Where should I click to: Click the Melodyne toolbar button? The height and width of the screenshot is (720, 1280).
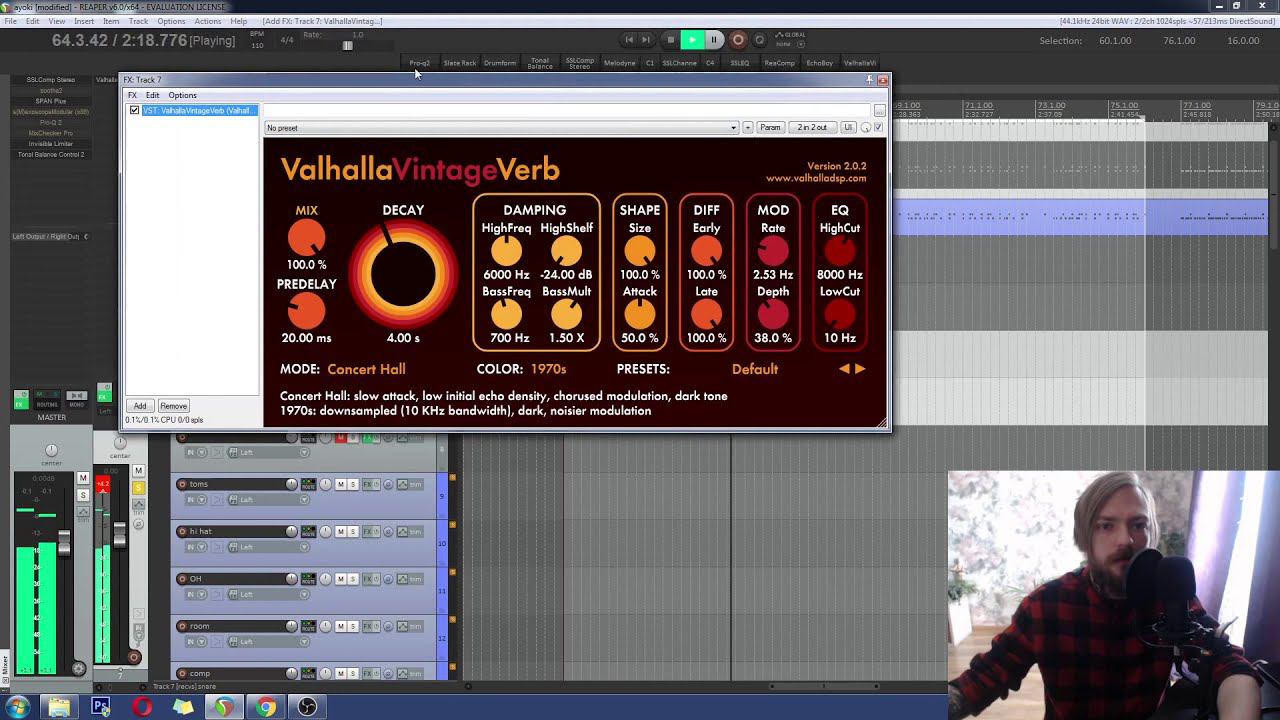click(x=620, y=63)
